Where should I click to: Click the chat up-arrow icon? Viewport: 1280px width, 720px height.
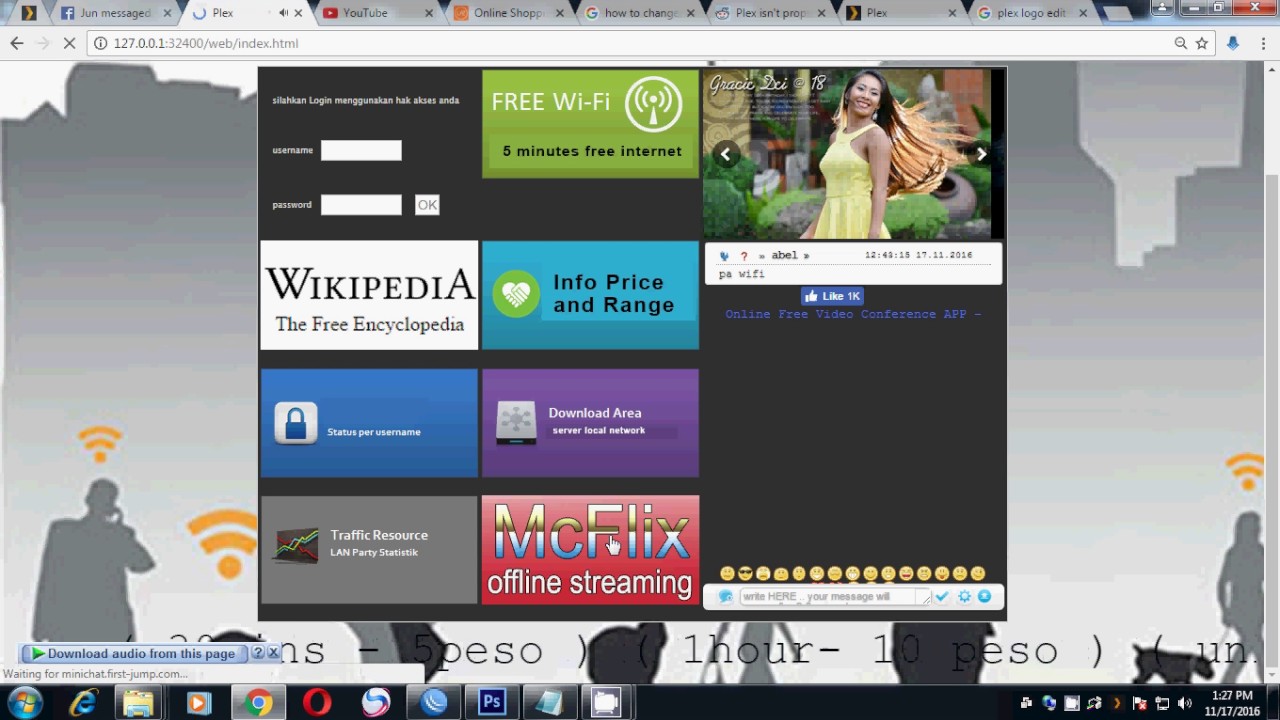(x=984, y=597)
